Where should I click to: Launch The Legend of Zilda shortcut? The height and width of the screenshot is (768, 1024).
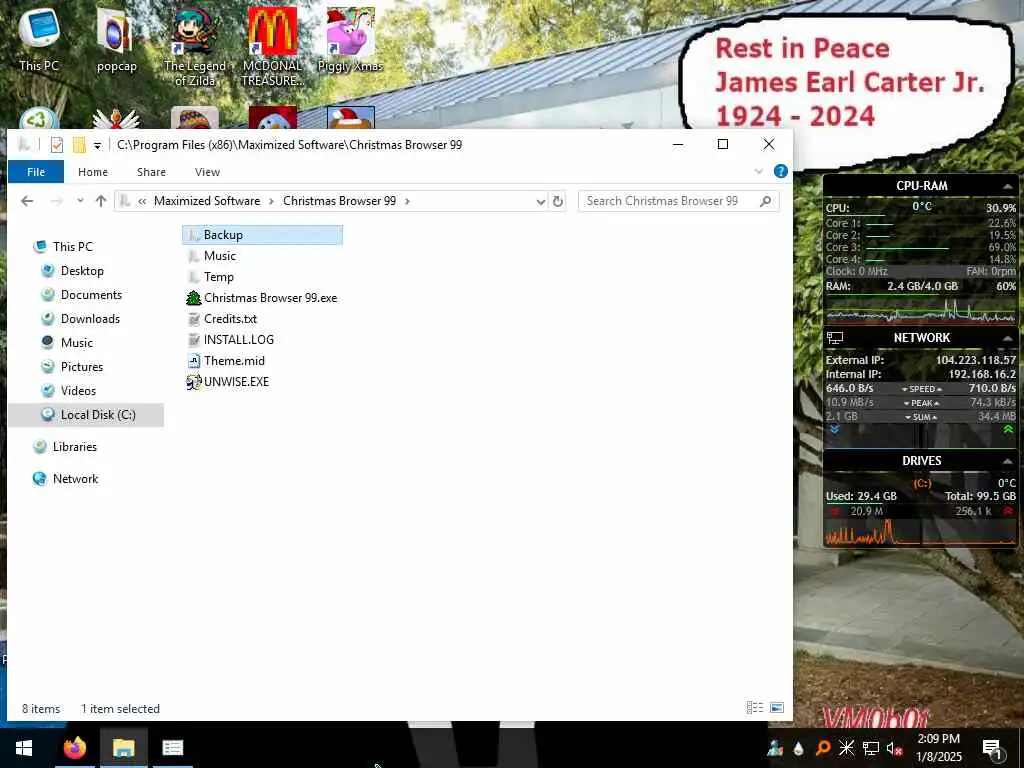(195, 47)
